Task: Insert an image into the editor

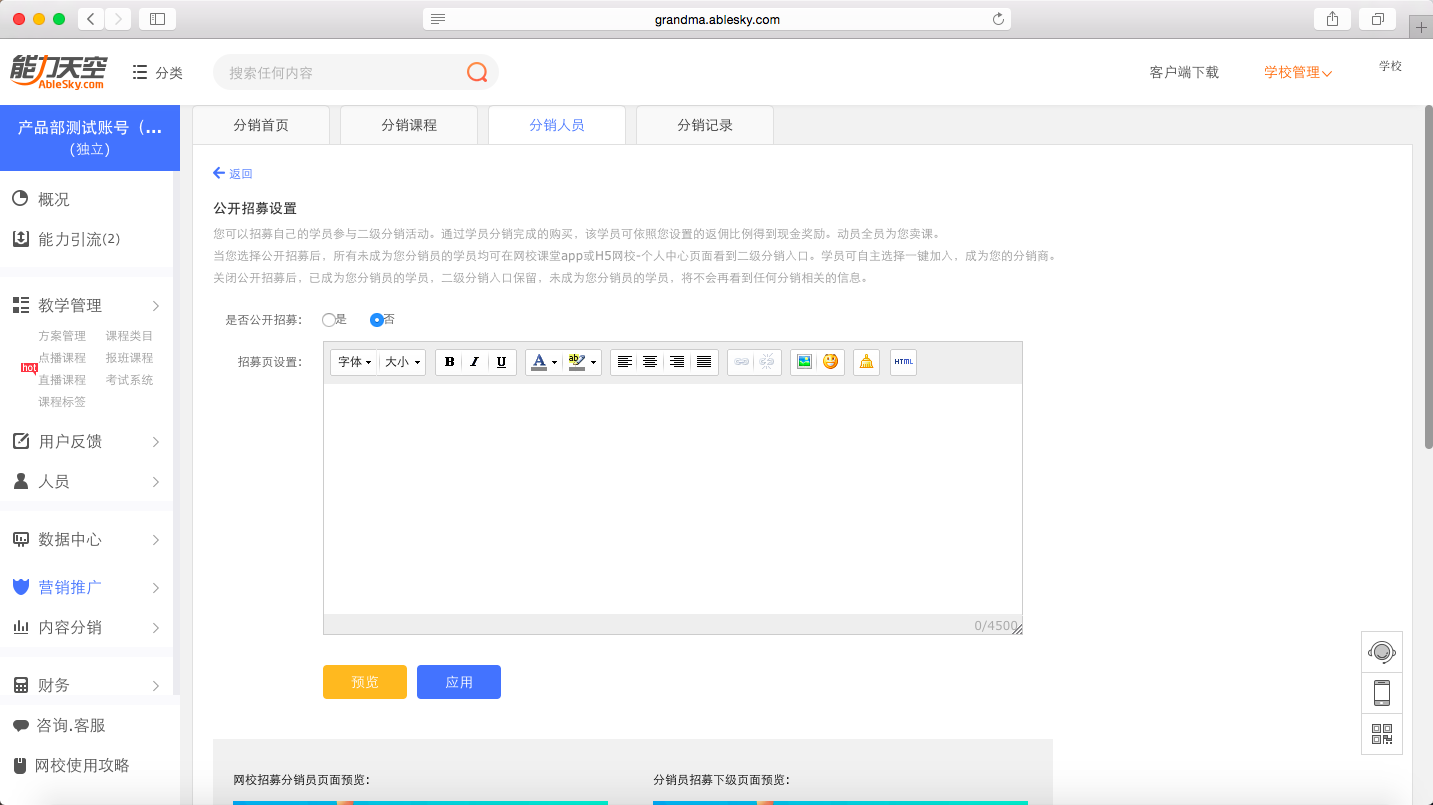Action: (803, 362)
